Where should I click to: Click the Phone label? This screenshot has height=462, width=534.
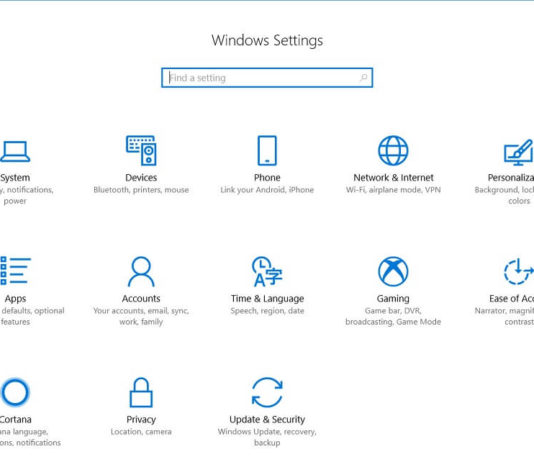coord(267,177)
